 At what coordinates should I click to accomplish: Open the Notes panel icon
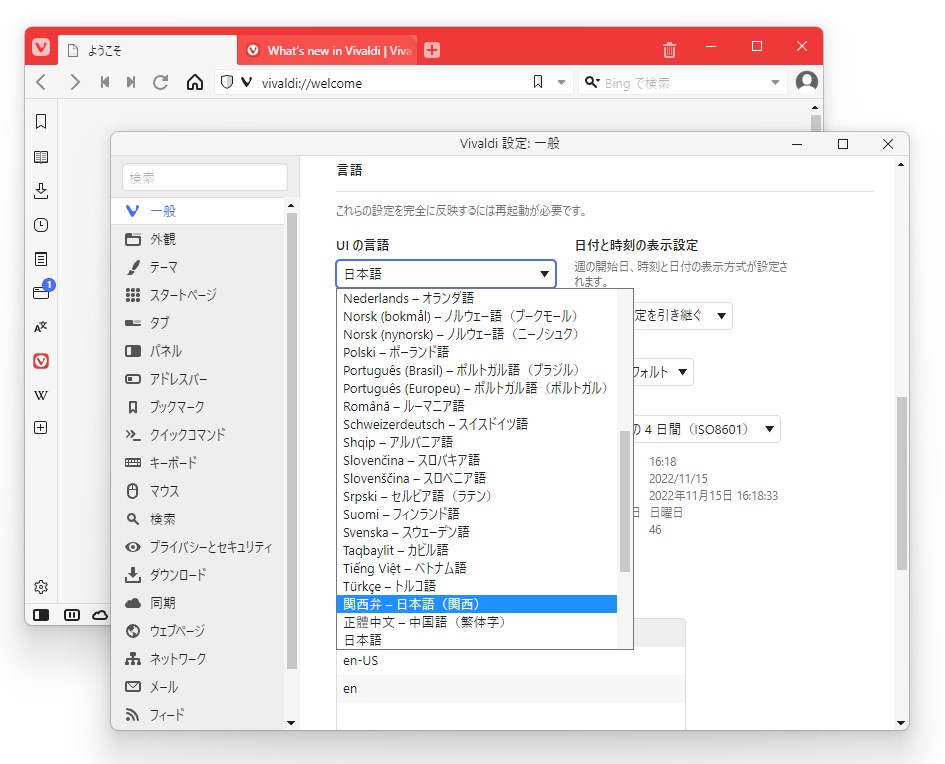(40, 257)
